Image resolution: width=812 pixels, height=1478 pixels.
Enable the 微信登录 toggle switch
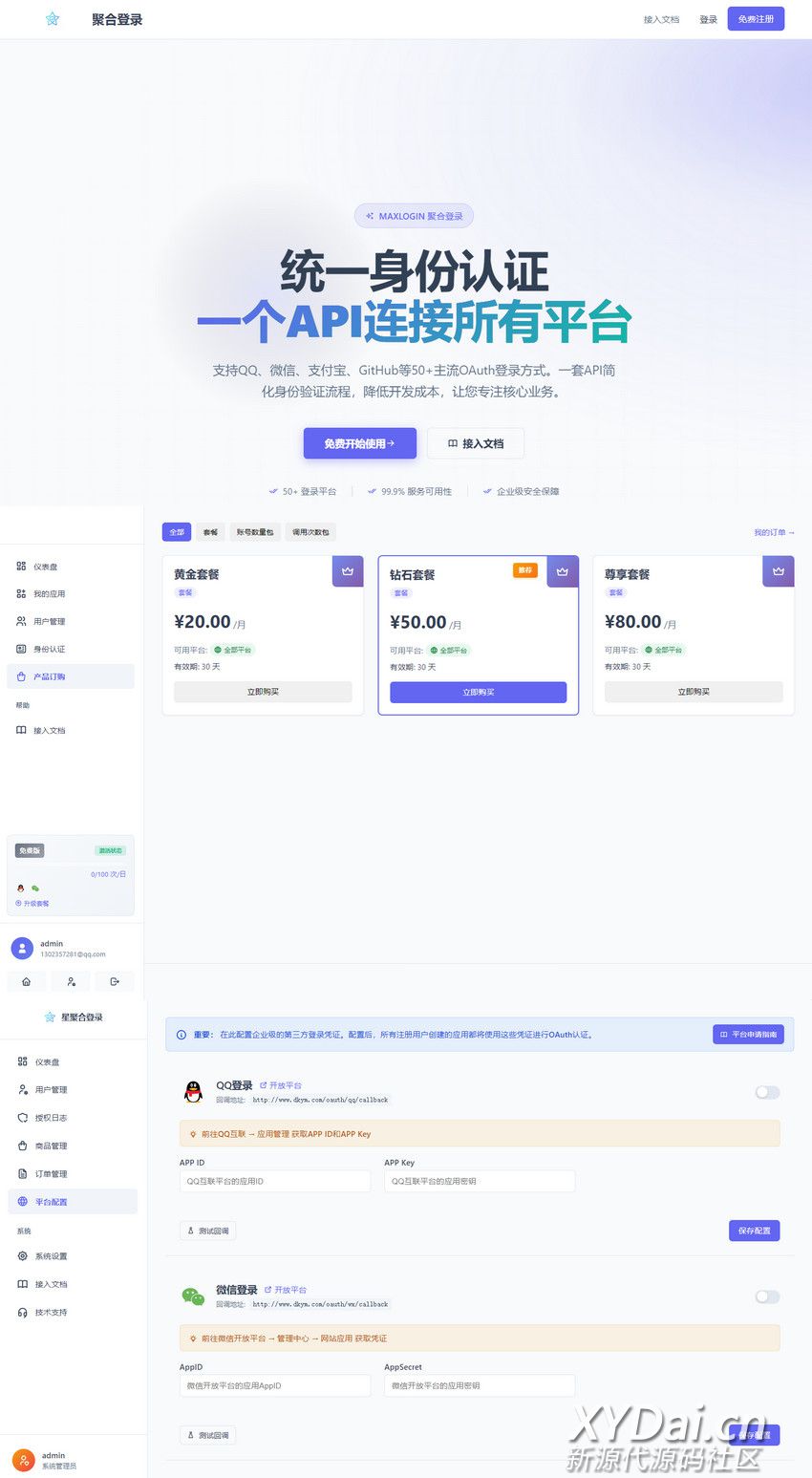coord(767,1296)
